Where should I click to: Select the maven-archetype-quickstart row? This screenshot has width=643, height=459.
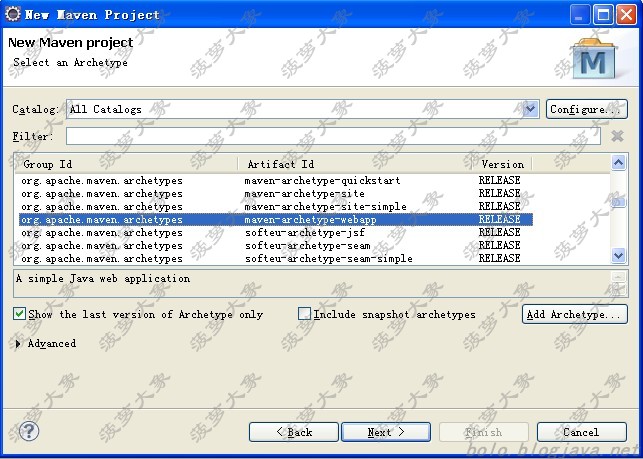[276, 180]
